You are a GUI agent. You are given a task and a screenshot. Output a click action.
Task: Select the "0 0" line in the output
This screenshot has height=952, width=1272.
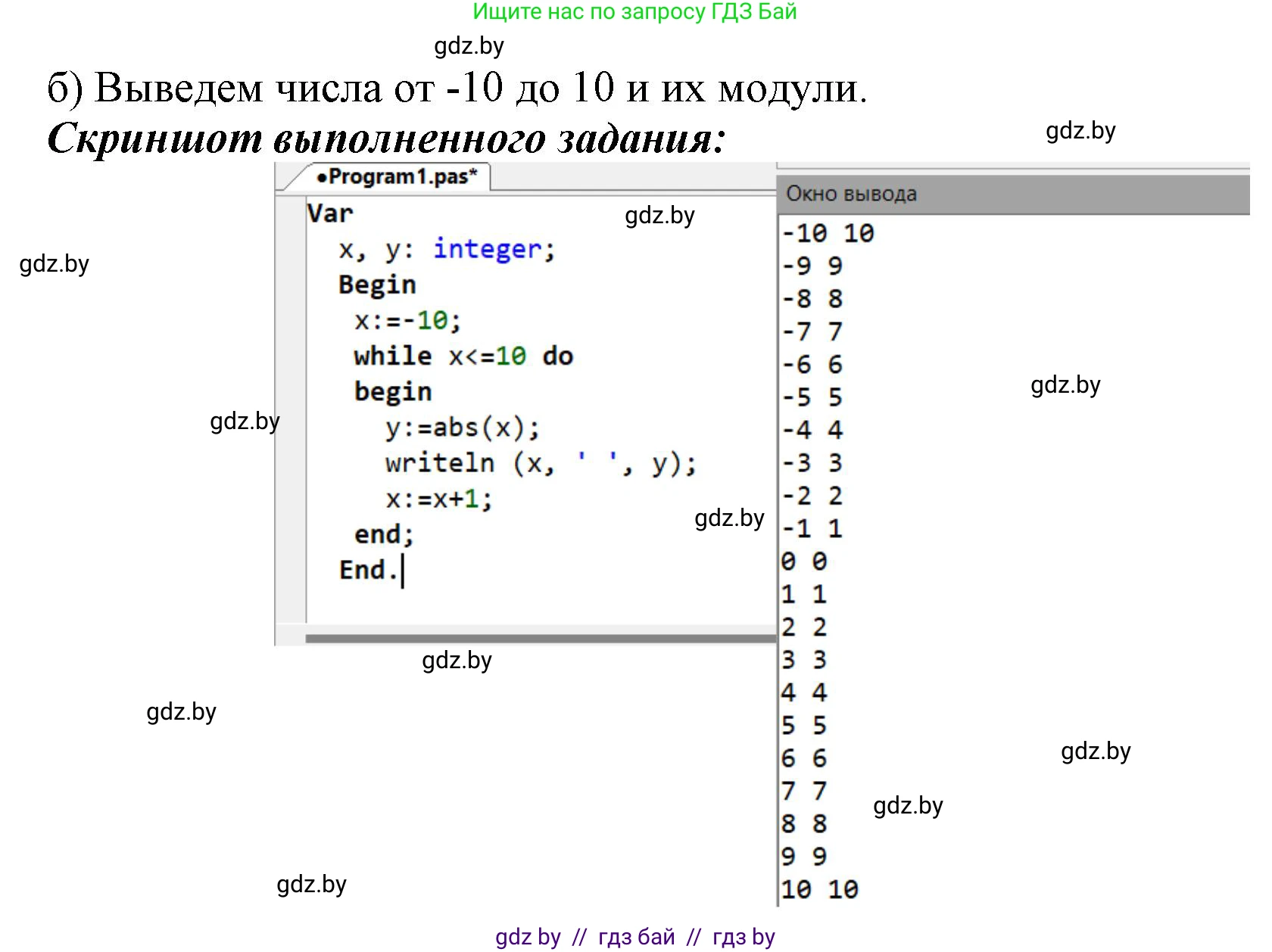[x=804, y=562]
